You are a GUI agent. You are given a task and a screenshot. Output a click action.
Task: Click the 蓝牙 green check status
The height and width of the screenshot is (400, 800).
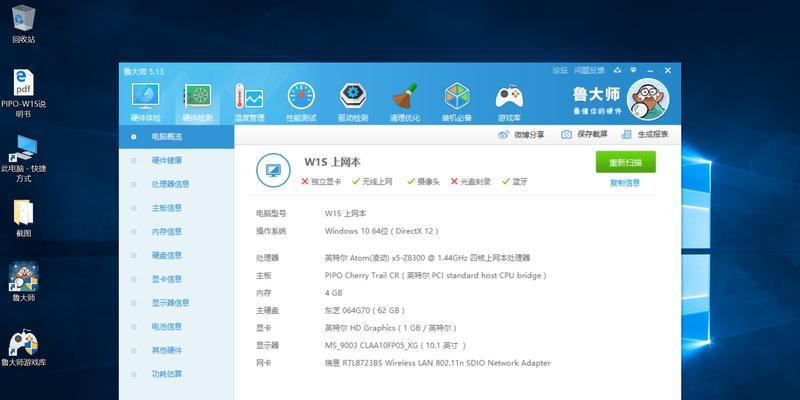(x=515, y=181)
